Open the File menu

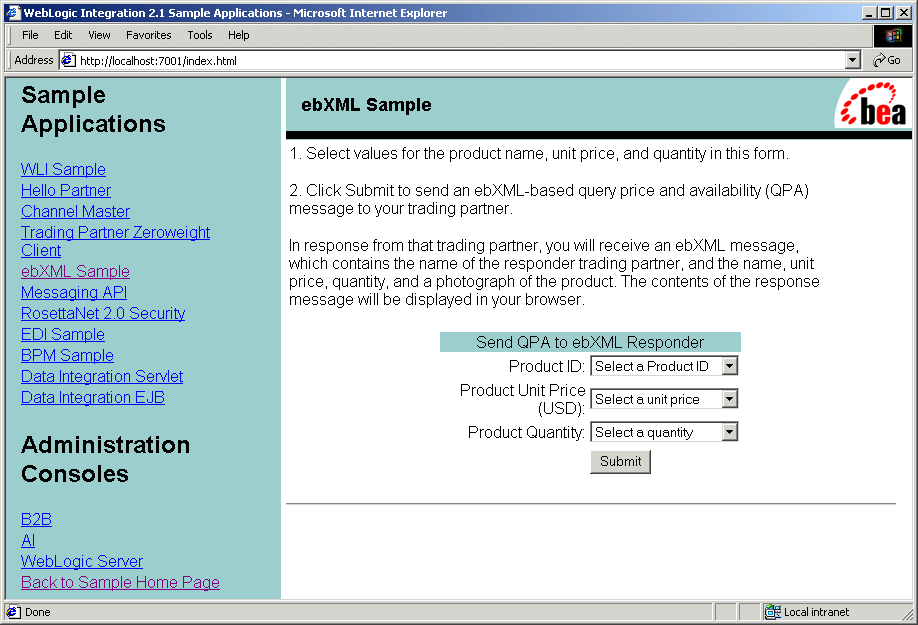30,35
